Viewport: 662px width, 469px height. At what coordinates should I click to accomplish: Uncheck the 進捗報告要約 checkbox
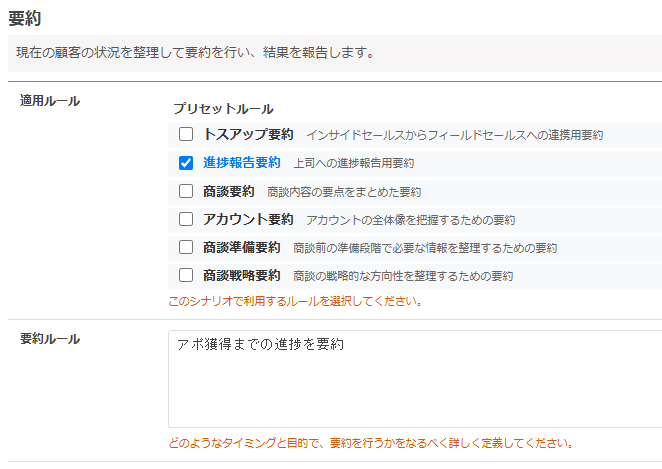pos(186,163)
